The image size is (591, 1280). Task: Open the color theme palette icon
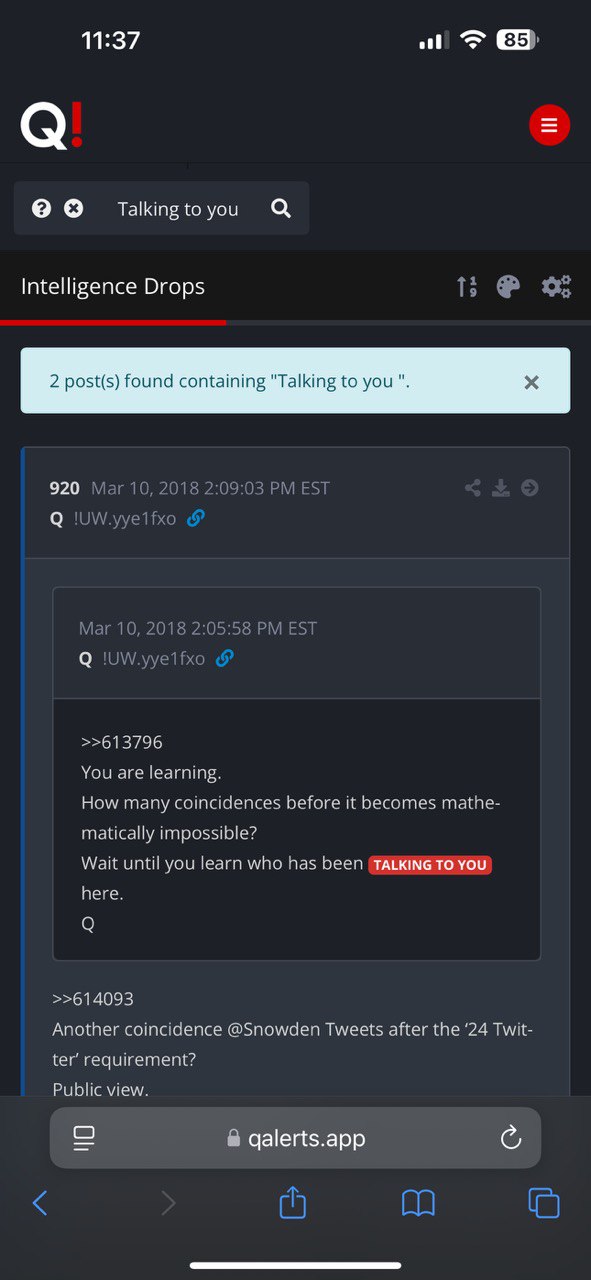[x=508, y=287]
